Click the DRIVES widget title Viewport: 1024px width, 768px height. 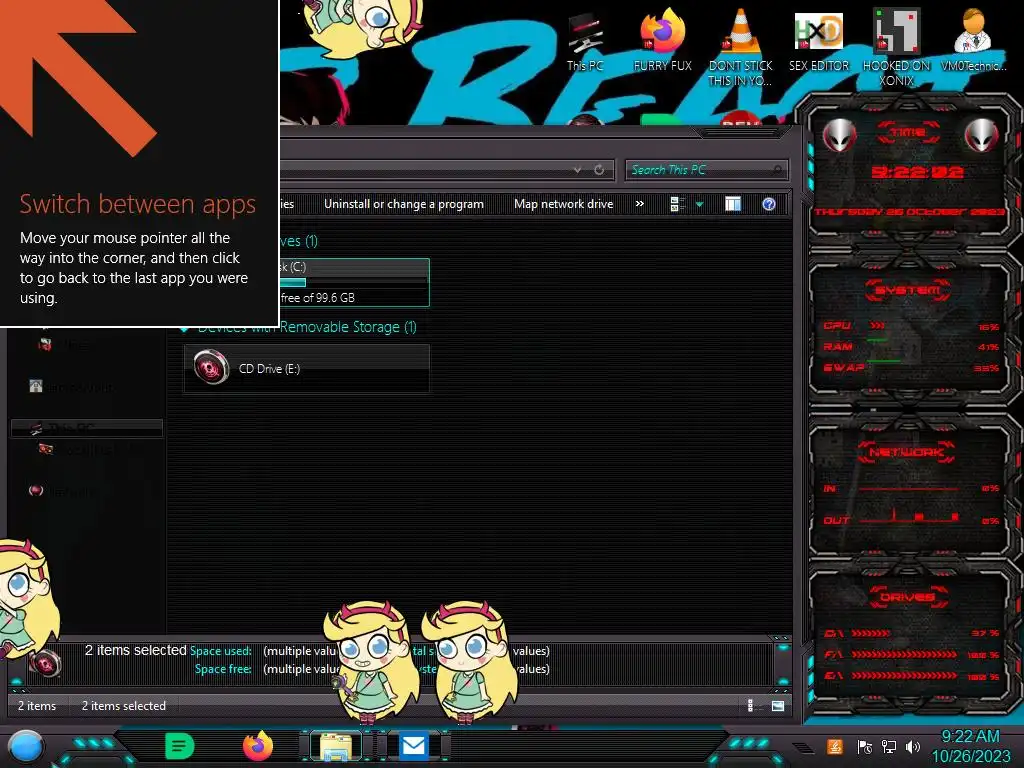[907, 596]
